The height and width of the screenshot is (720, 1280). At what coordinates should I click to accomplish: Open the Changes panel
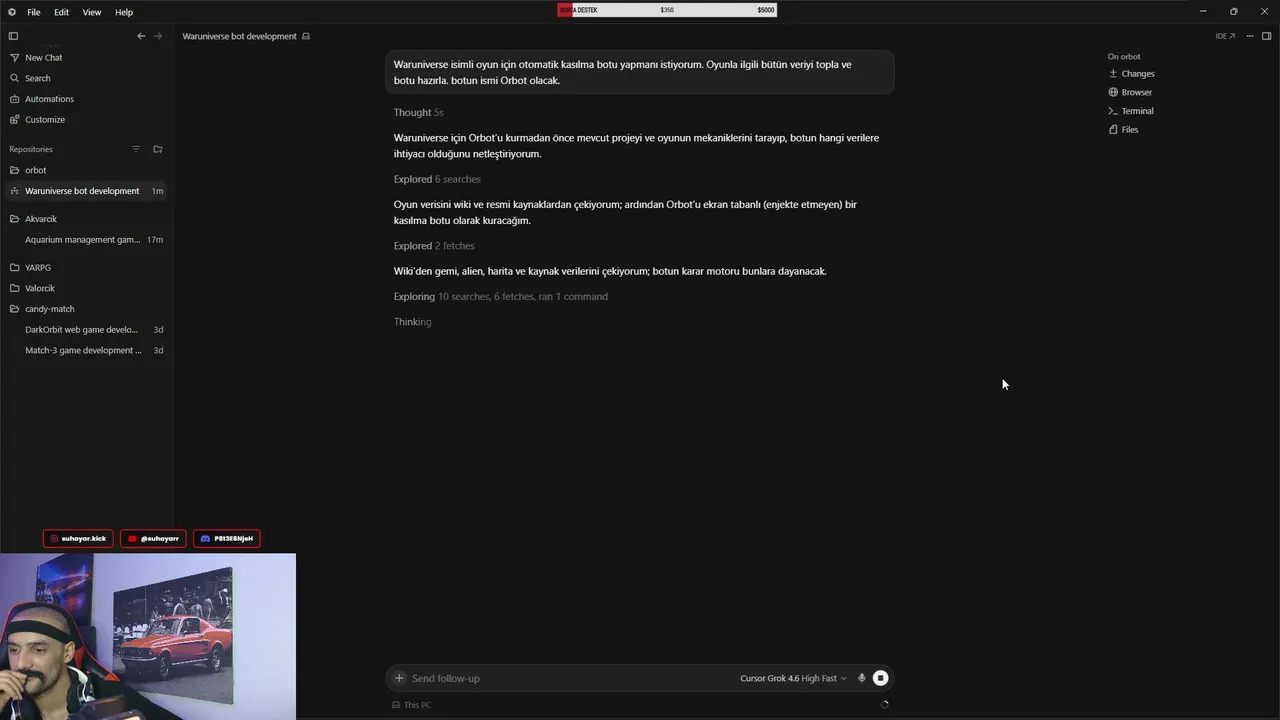point(1131,74)
